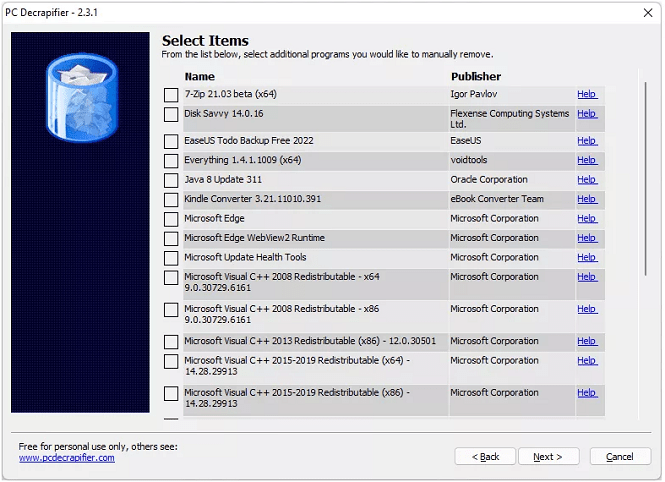The width and height of the screenshot is (665, 482).
Task: Click the Flexense Computing Systems Ltd. cell
Action: (510, 119)
